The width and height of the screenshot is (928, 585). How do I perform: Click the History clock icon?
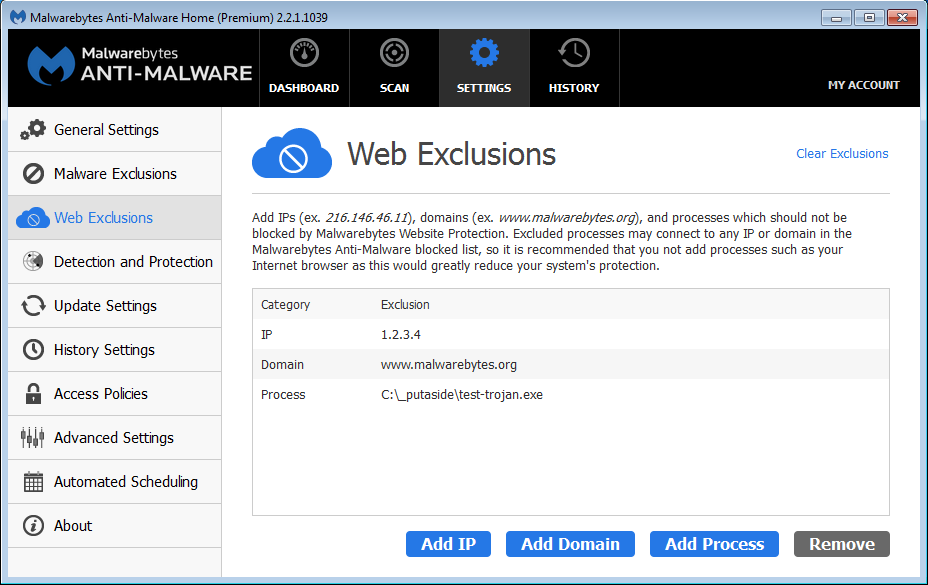click(x=573, y=53)
